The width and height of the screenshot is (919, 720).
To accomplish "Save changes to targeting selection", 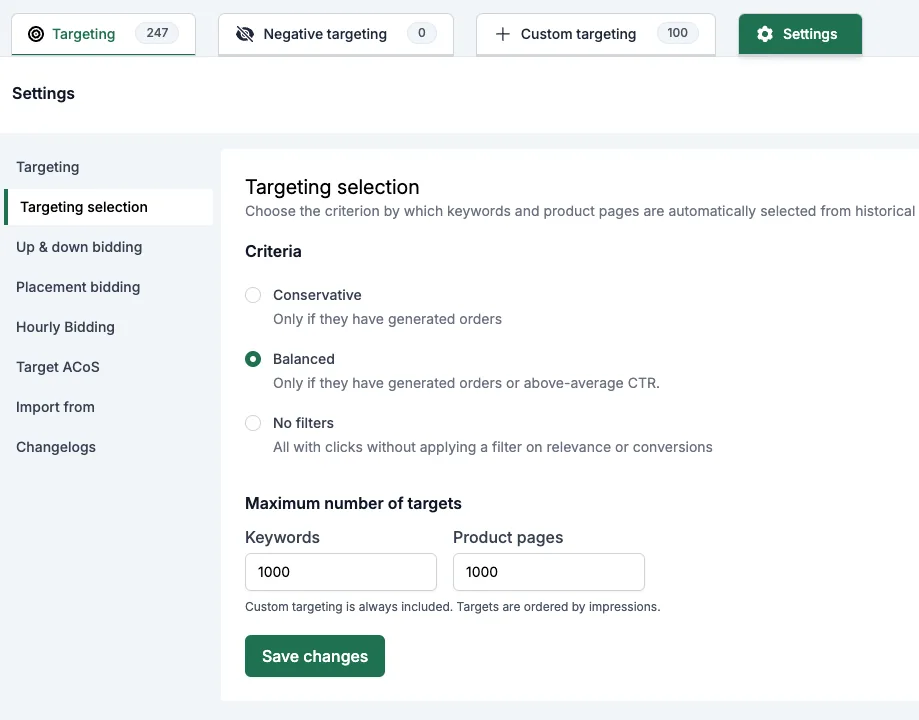I will click(x=315, y=656).
